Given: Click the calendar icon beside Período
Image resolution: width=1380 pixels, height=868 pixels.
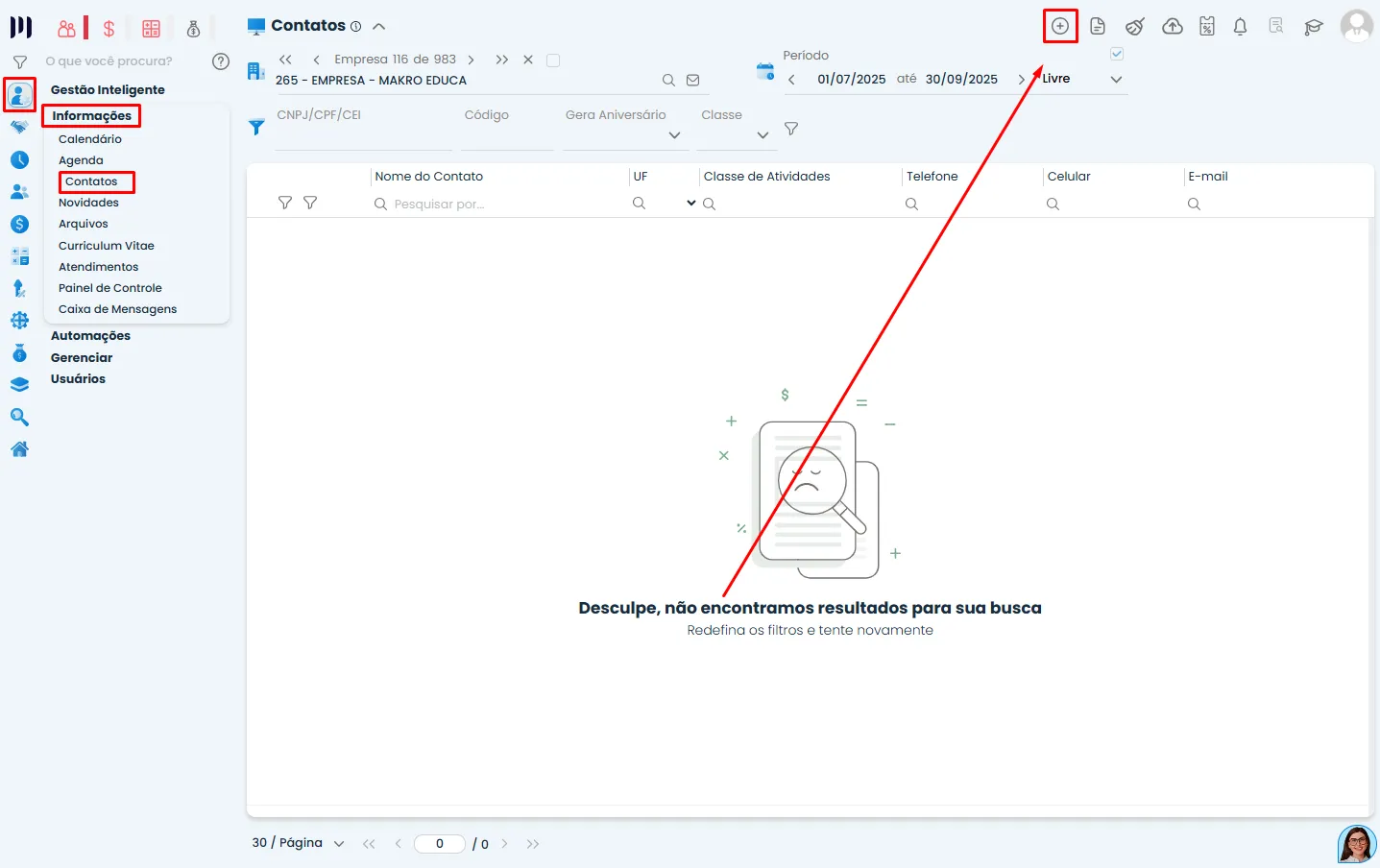Looking at the screenshot, I should [x=765, y=71].
